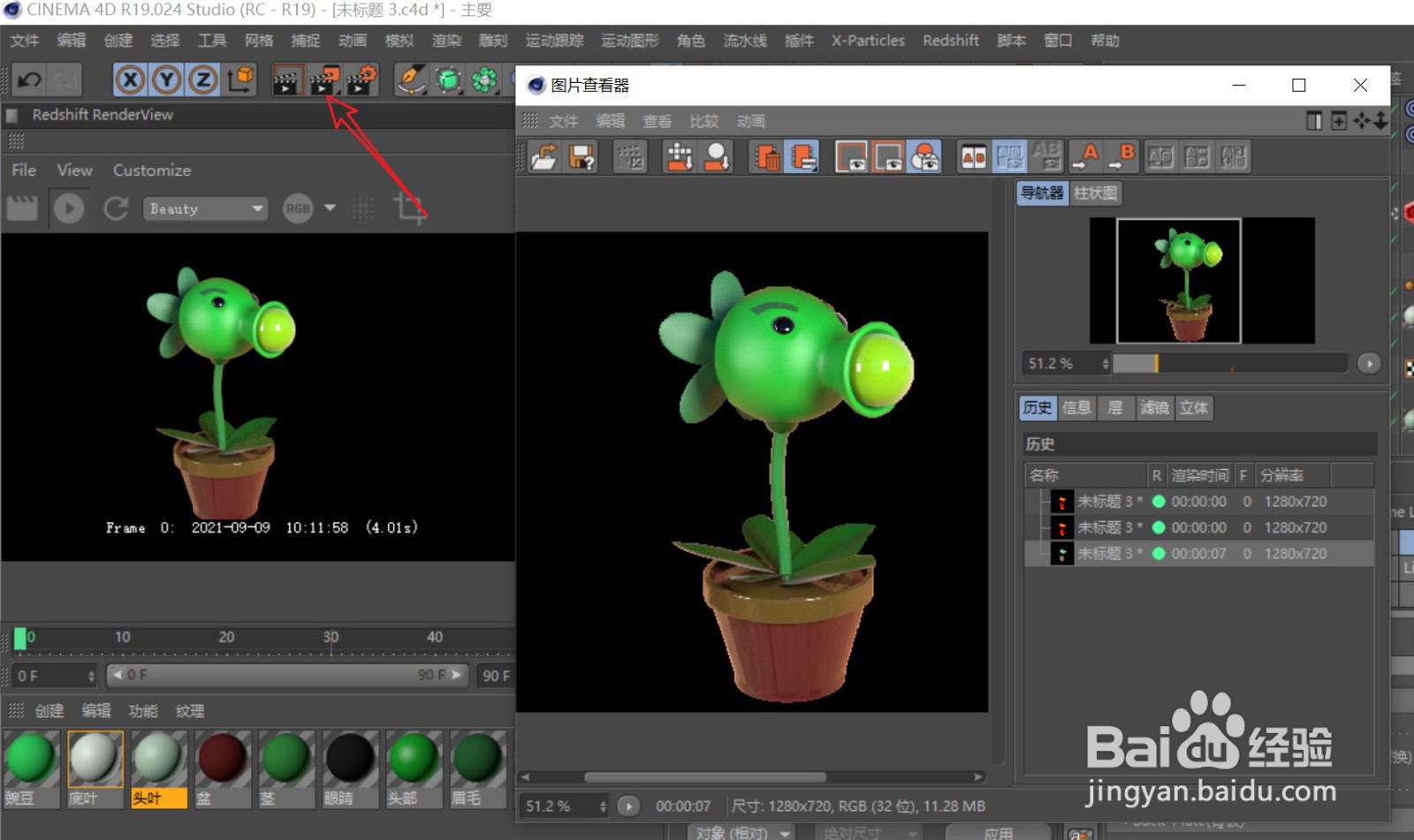This screenshot has width=1414, height=840.
Task: Select the history row with render time 00:00:07
Action: 1198,554
